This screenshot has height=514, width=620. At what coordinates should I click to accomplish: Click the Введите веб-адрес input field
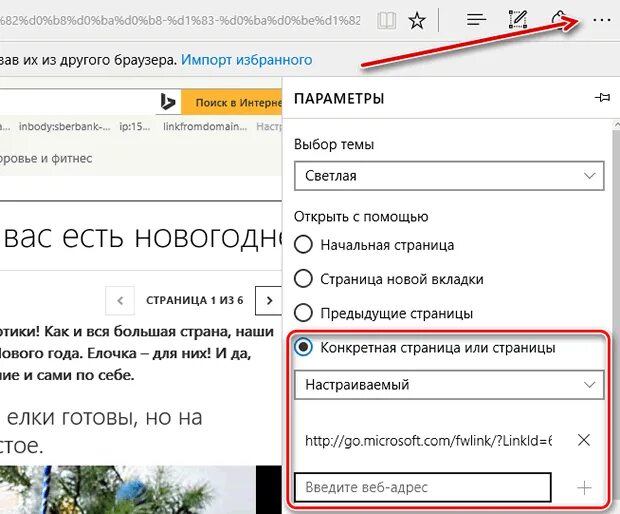click(x=422, y=487)
